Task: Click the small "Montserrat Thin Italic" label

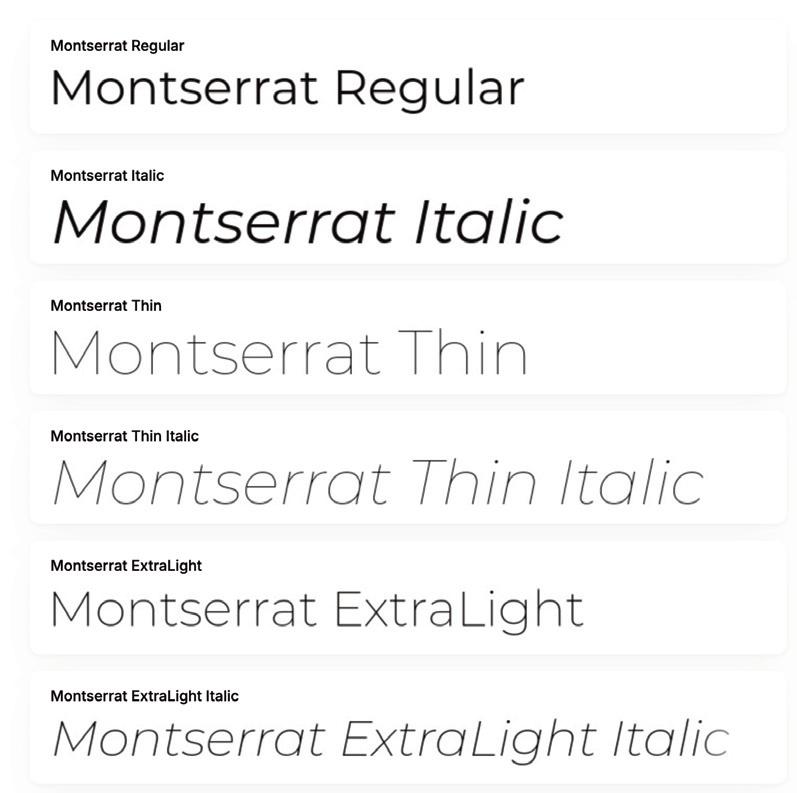Action: pos(124,436)
